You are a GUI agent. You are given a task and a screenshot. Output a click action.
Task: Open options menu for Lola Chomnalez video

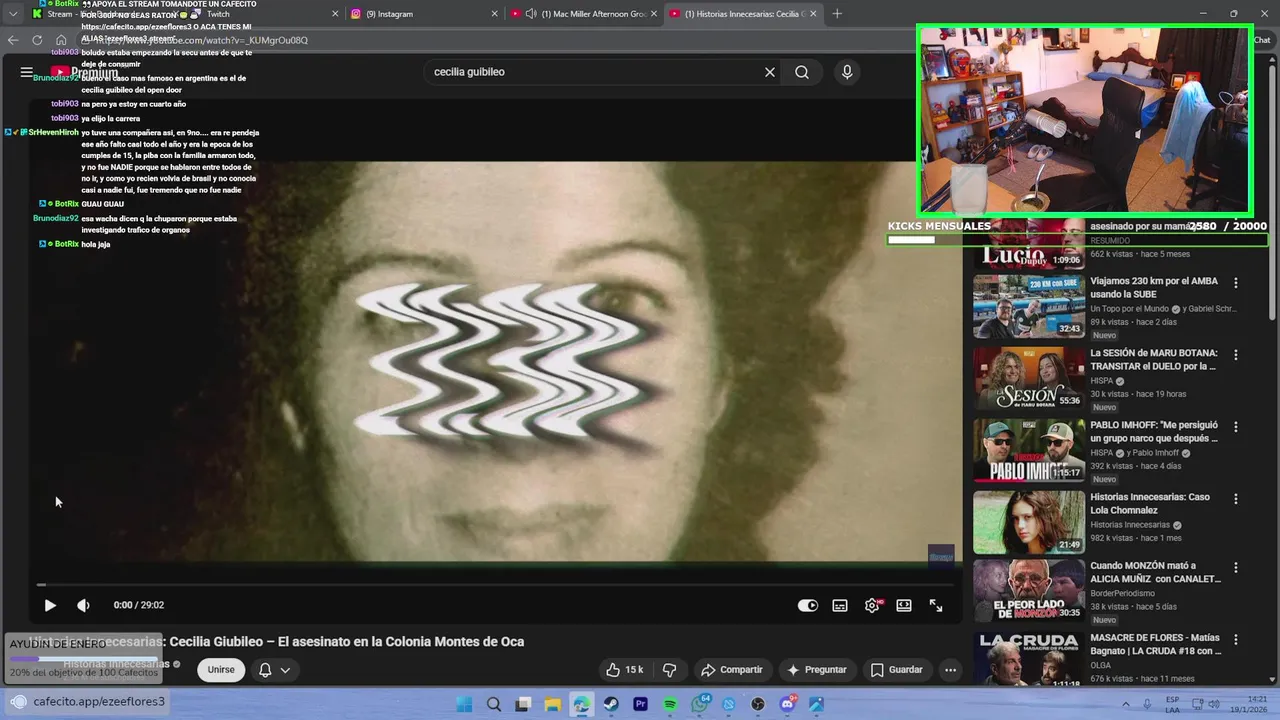coord(1236,498)
